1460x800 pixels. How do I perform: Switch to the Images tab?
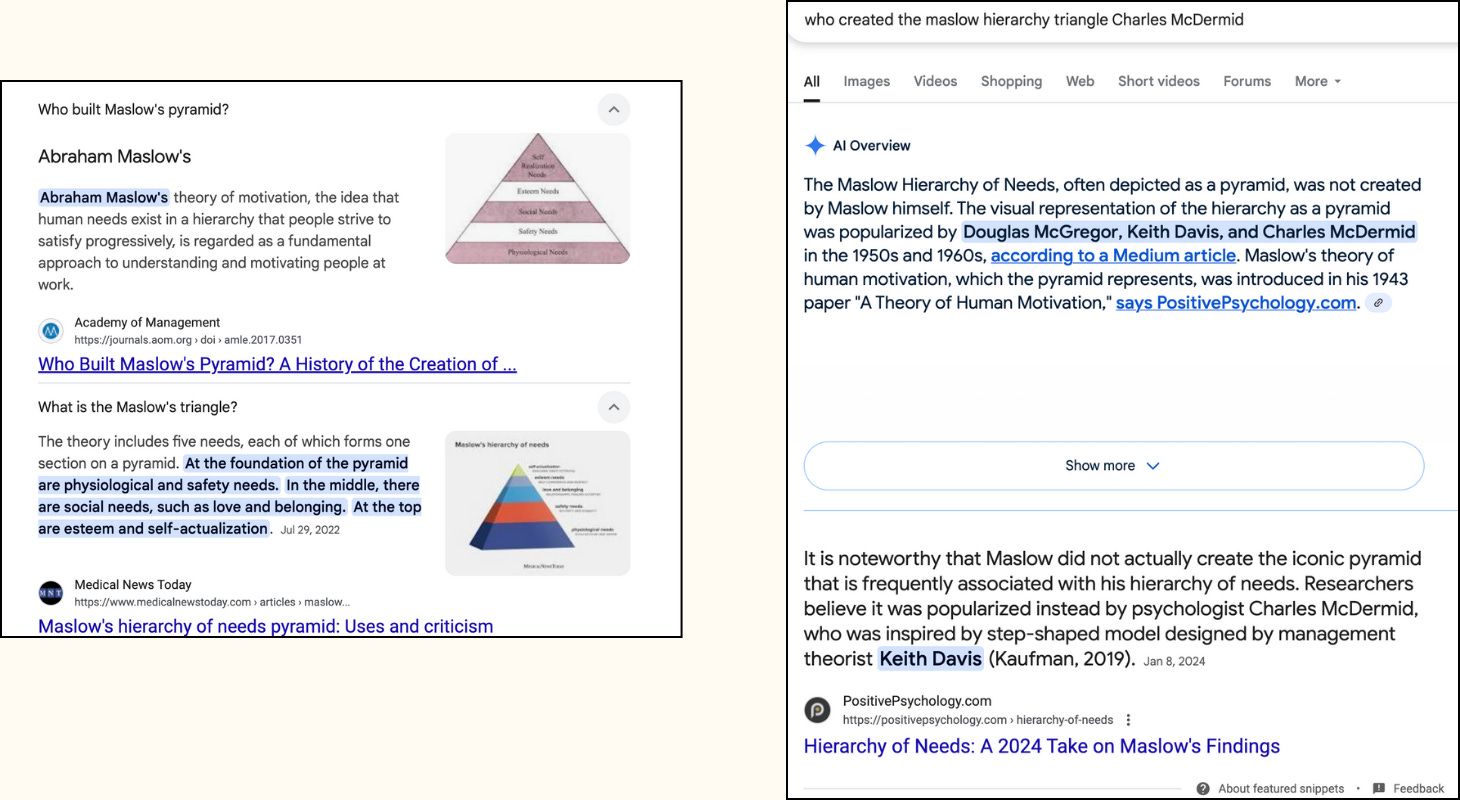(x=866, y=81)
